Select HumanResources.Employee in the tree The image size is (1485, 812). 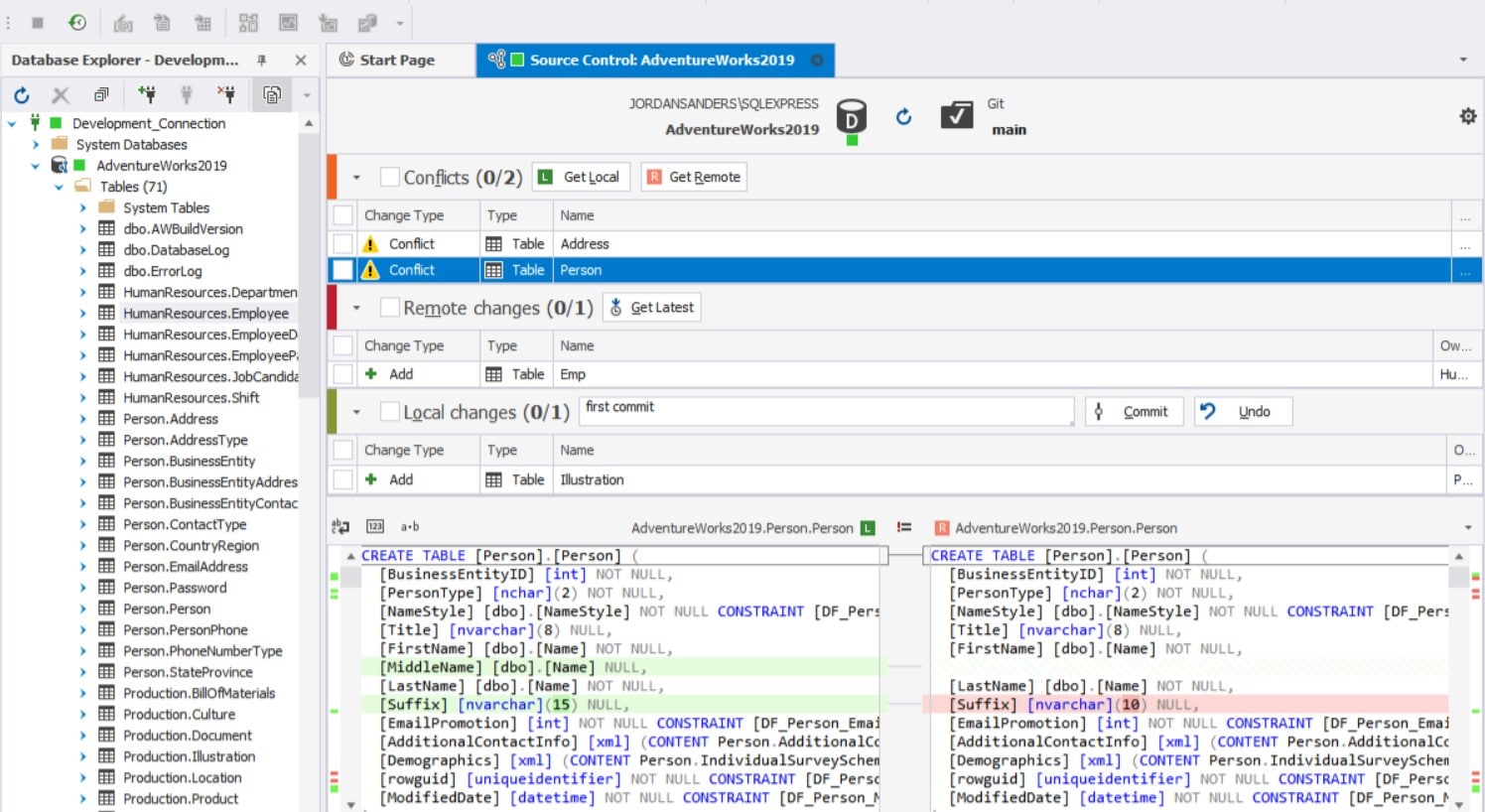(205, 314)
